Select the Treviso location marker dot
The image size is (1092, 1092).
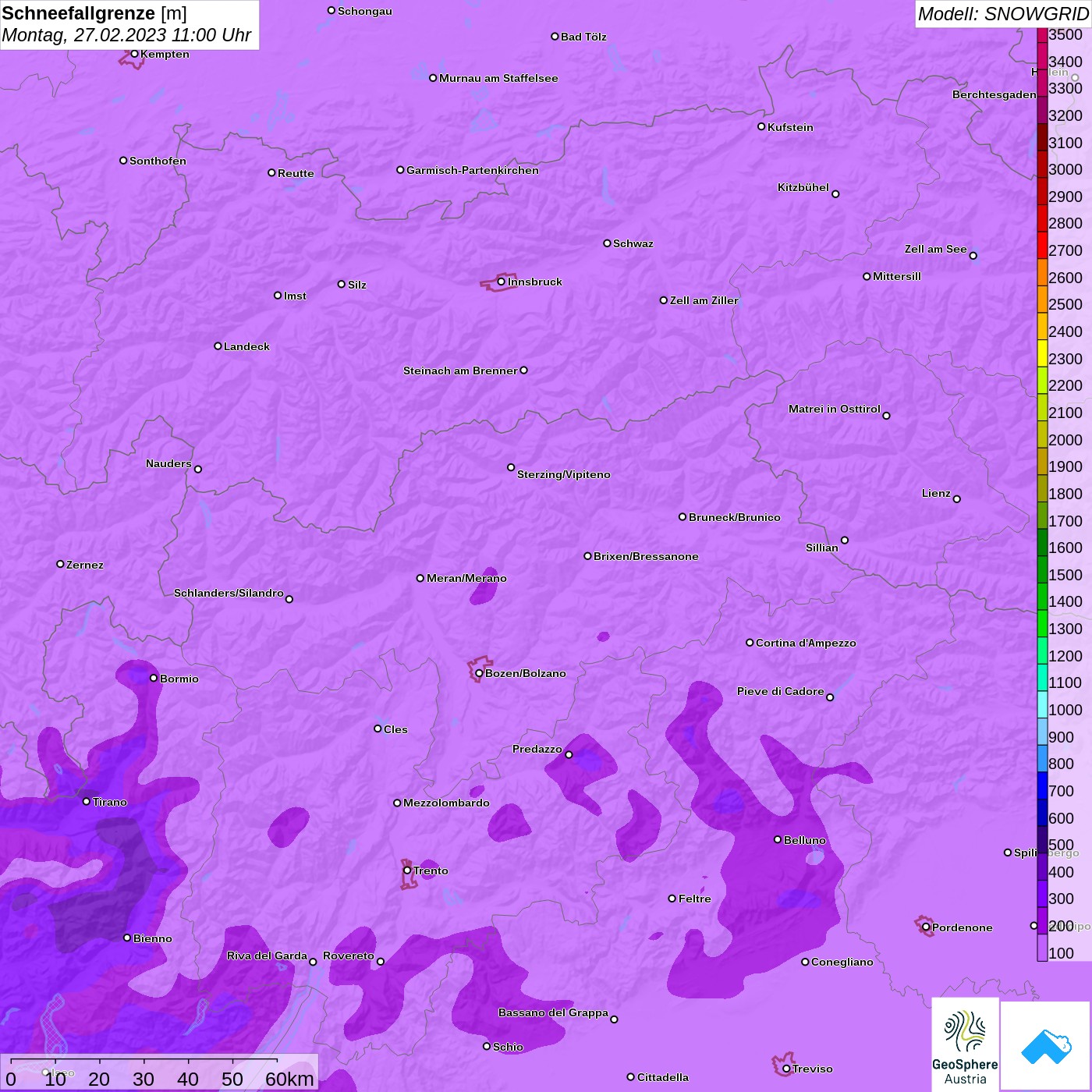(786, 1069)
